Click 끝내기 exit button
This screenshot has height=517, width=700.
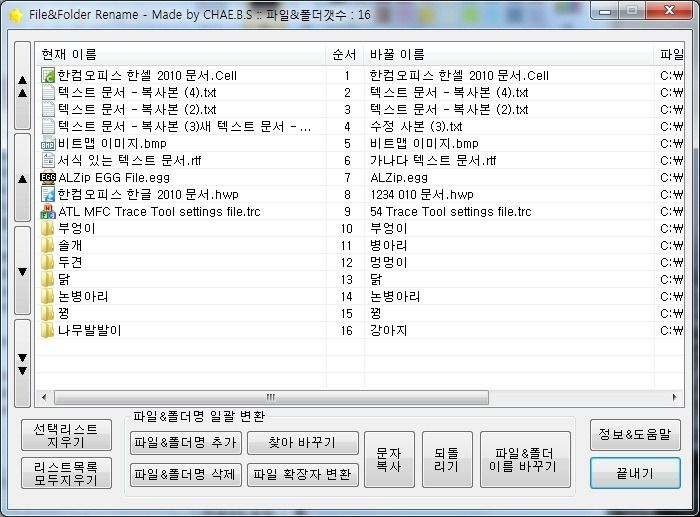635,473
